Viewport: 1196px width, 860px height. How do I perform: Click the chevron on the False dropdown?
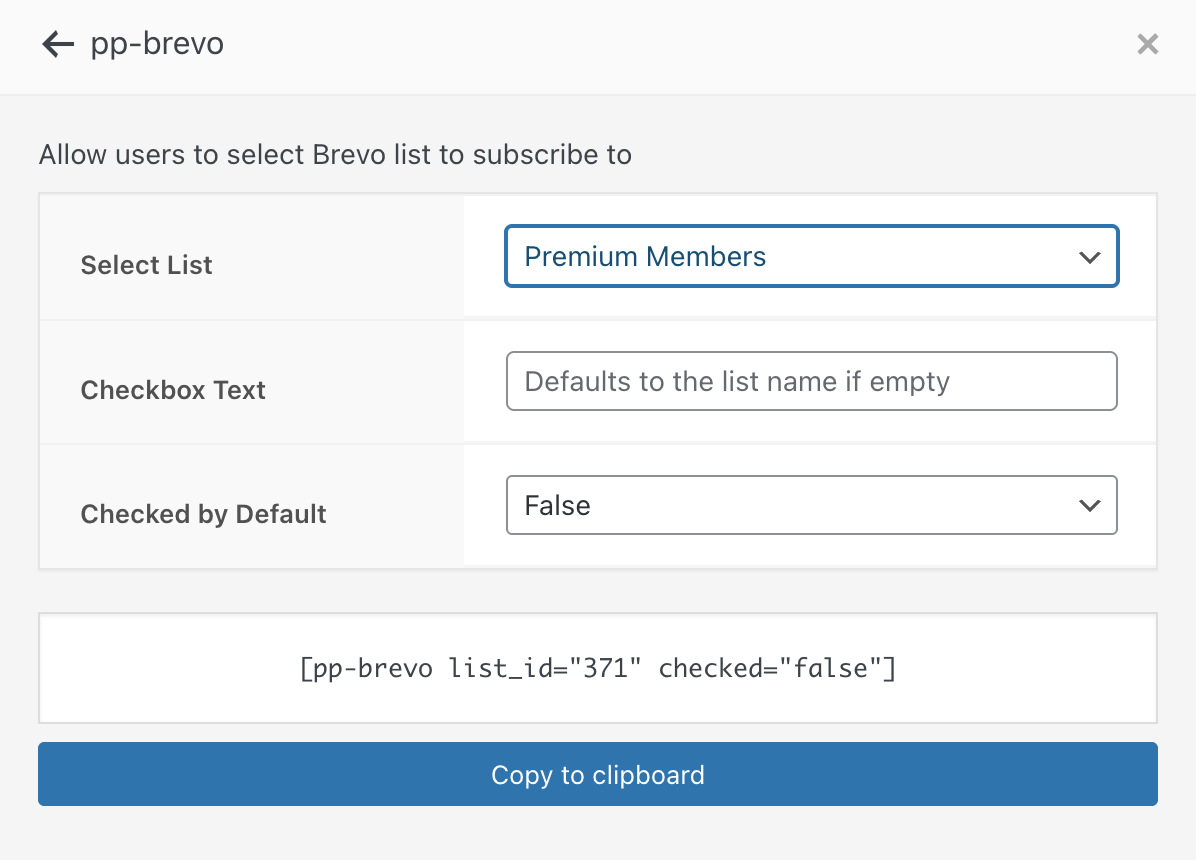tap(1089, 506)
